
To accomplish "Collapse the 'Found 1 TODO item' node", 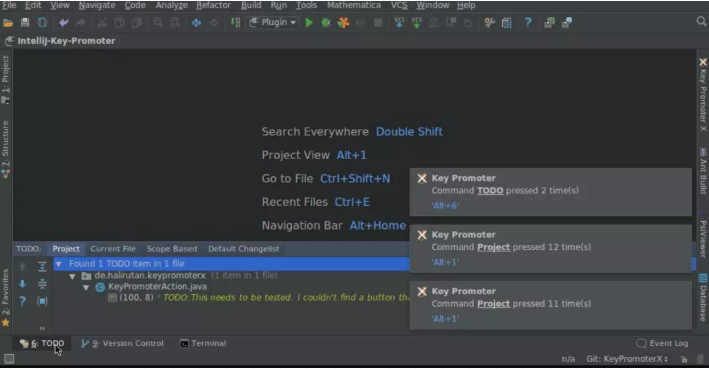I will tap(59, 264).
